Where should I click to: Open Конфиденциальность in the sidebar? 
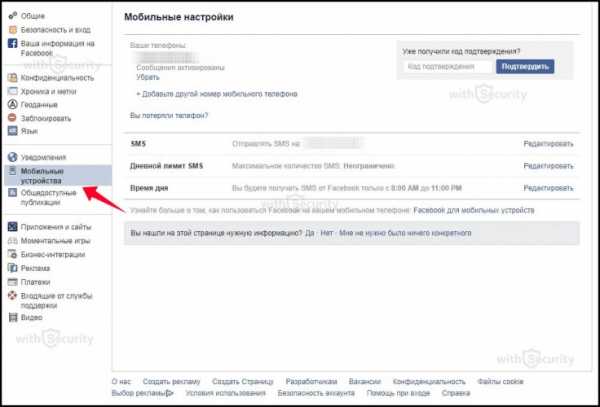[x=57, y=78]
